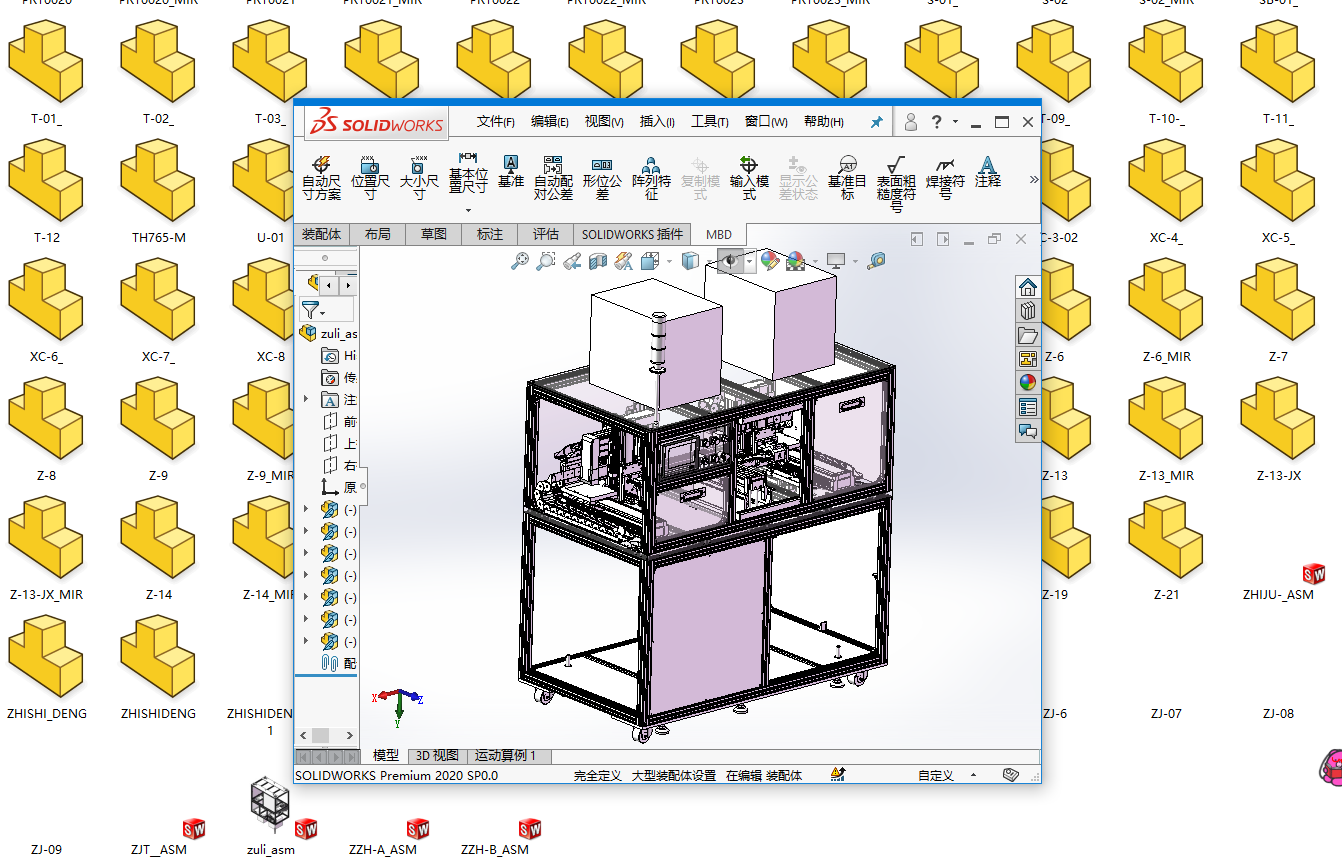Switch to the SOLIDWORKS 插件 tab
This screenshot has width=1342, height=857.
(633, 234)
